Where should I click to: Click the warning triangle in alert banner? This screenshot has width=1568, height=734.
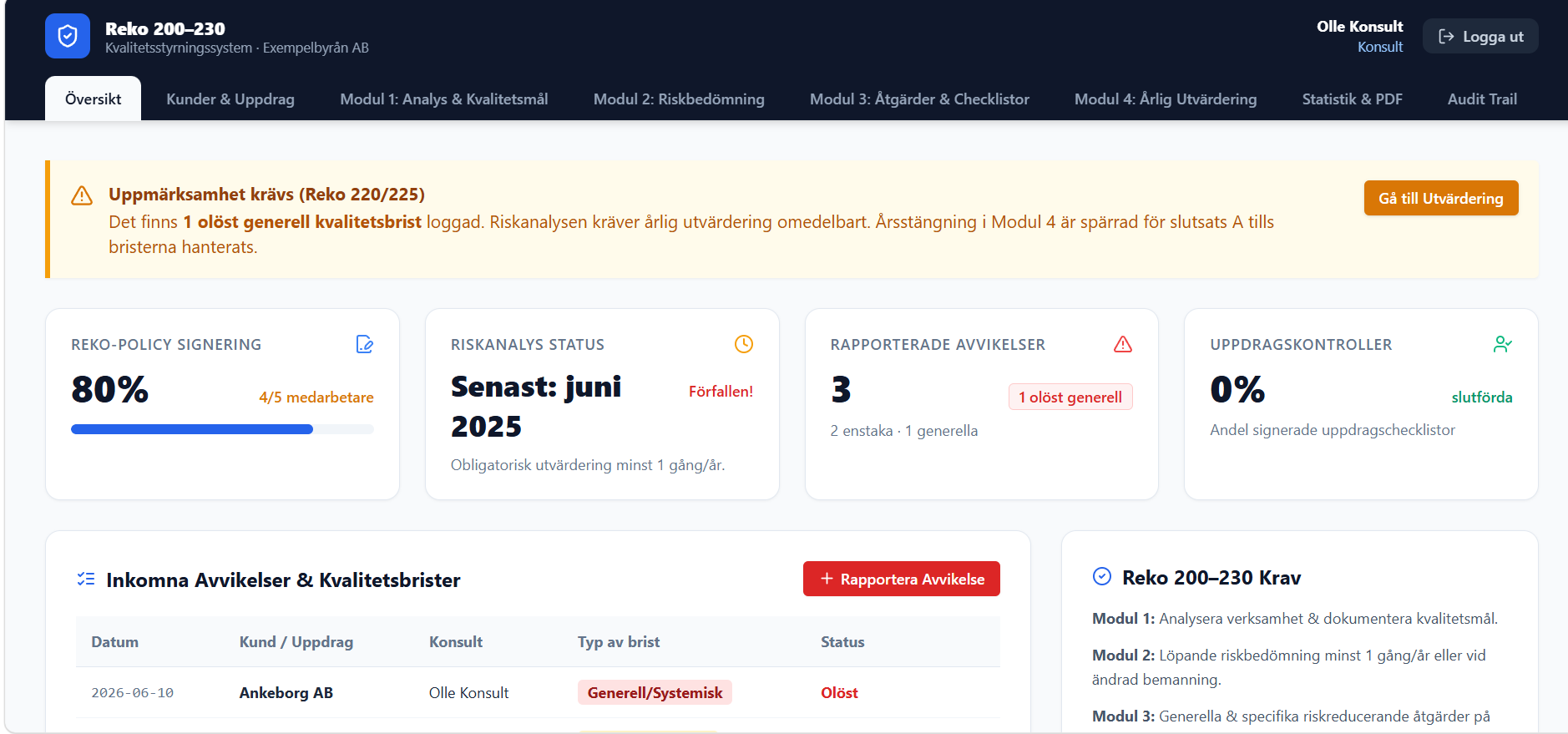click(82, 195)
